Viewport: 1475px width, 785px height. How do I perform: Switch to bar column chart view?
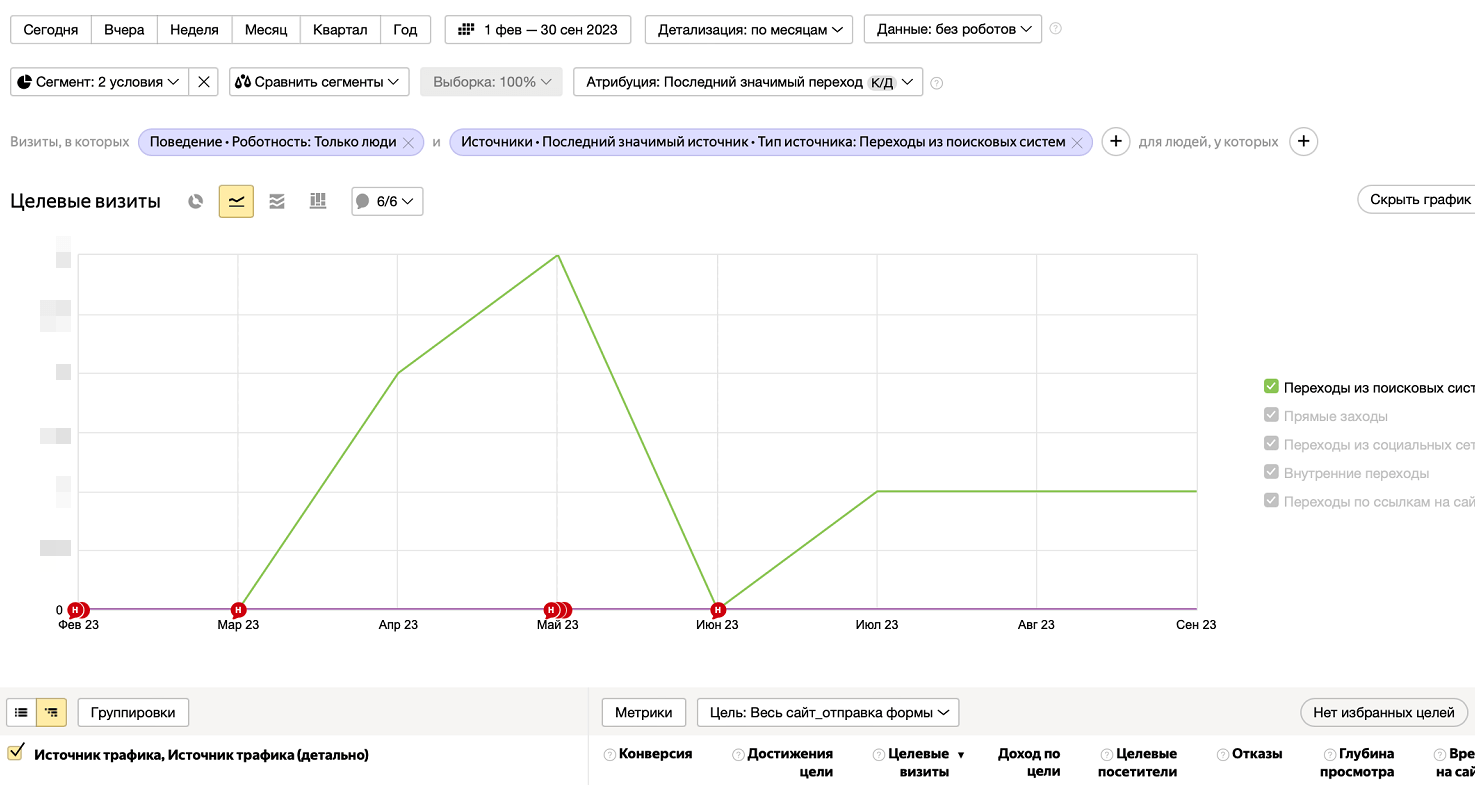(x=318, y=201)
